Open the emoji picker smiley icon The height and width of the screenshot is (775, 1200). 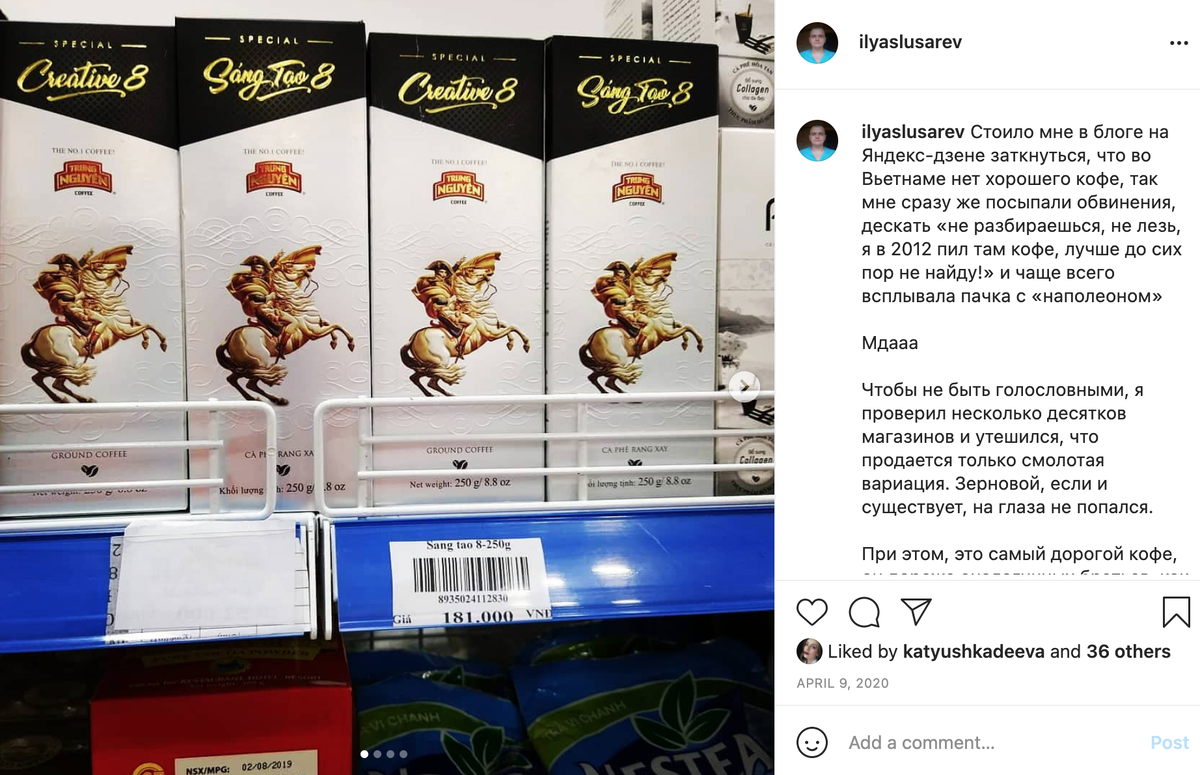click(x=812, y=742)
